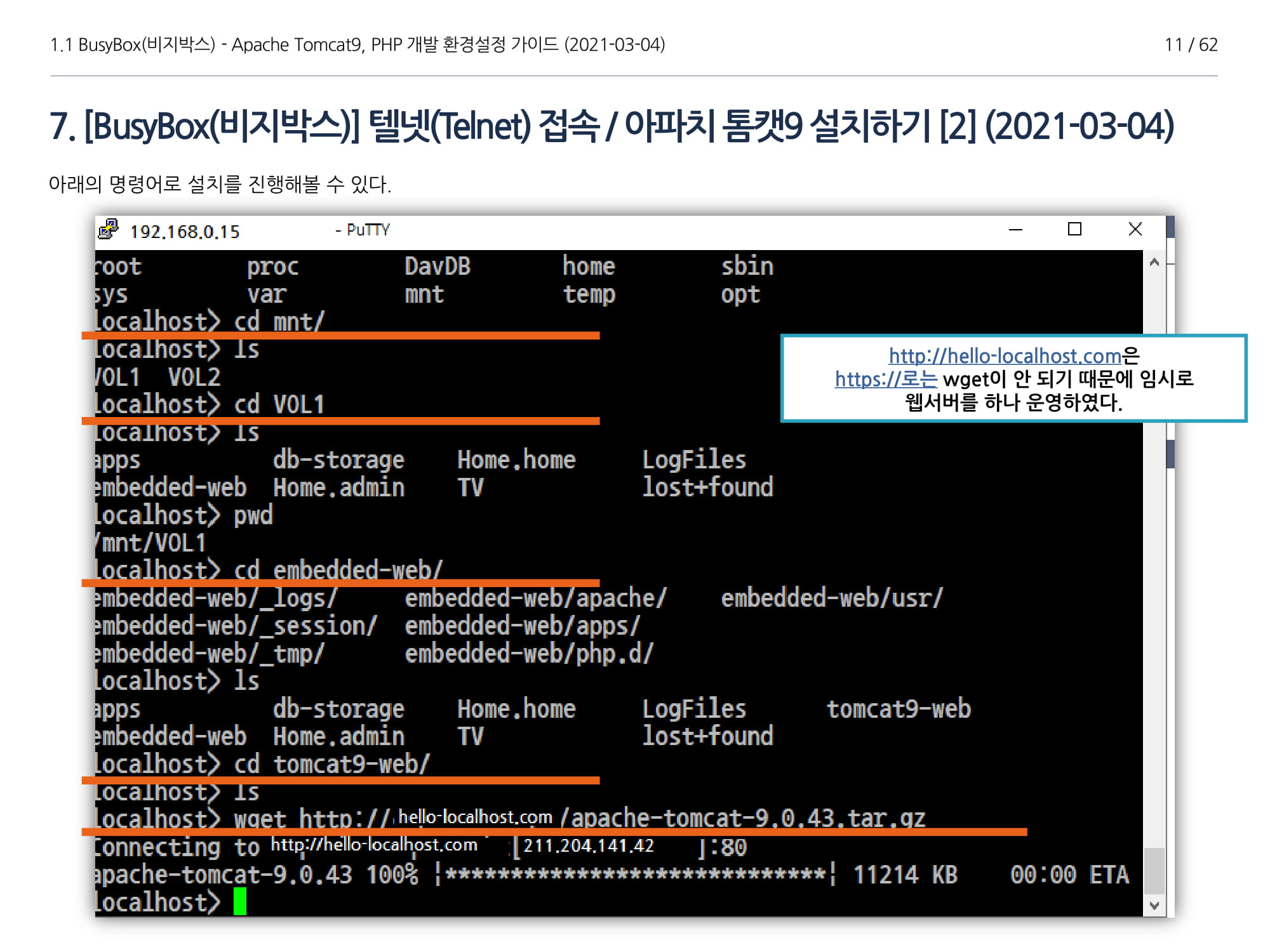Screen dimensions: 1270x952
Task: Open the https:// link in callout
Action: tap(886, 379)
